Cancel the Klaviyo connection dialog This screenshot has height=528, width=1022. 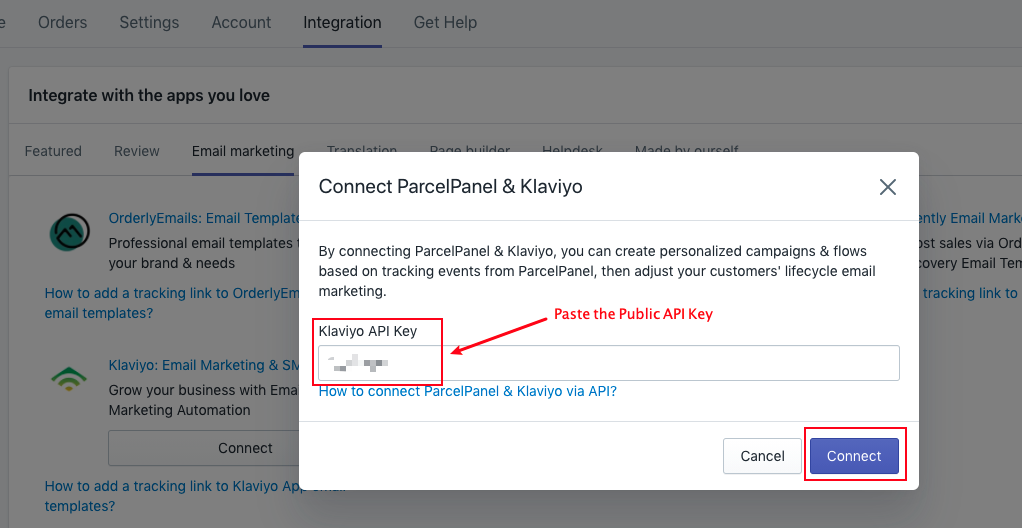click(762, 456)
